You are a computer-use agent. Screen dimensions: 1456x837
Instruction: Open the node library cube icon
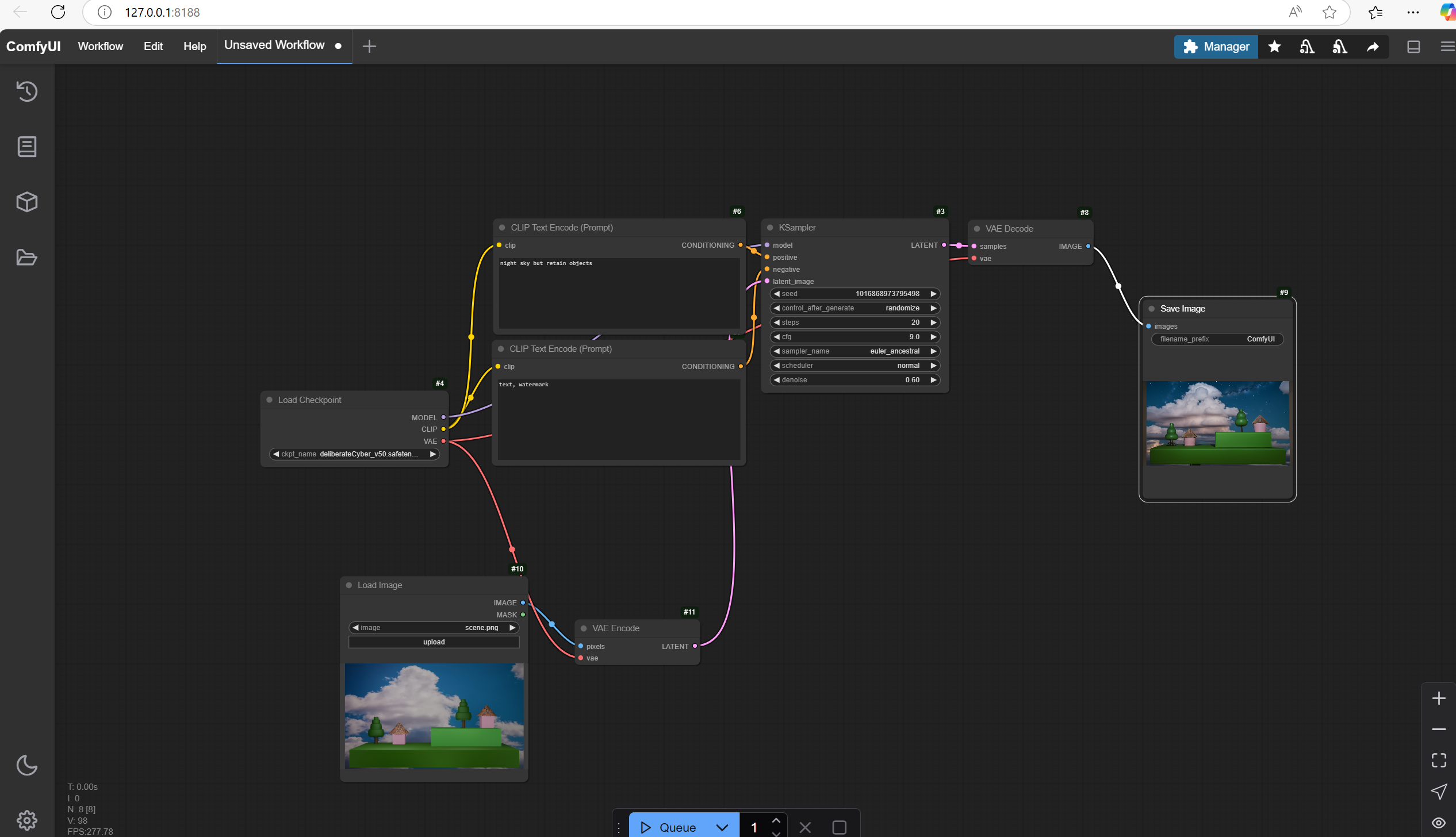pyautogui.click(x=27, y=202)
